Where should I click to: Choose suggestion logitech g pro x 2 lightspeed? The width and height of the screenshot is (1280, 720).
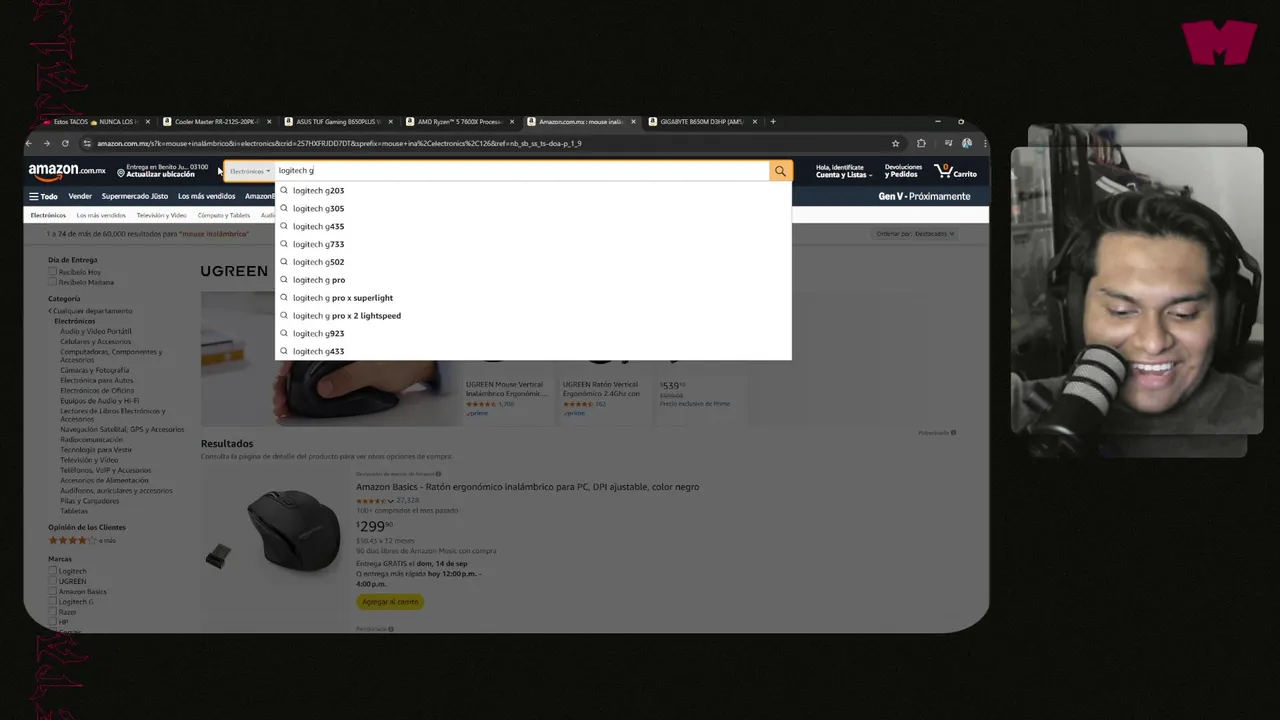[533, 316]
